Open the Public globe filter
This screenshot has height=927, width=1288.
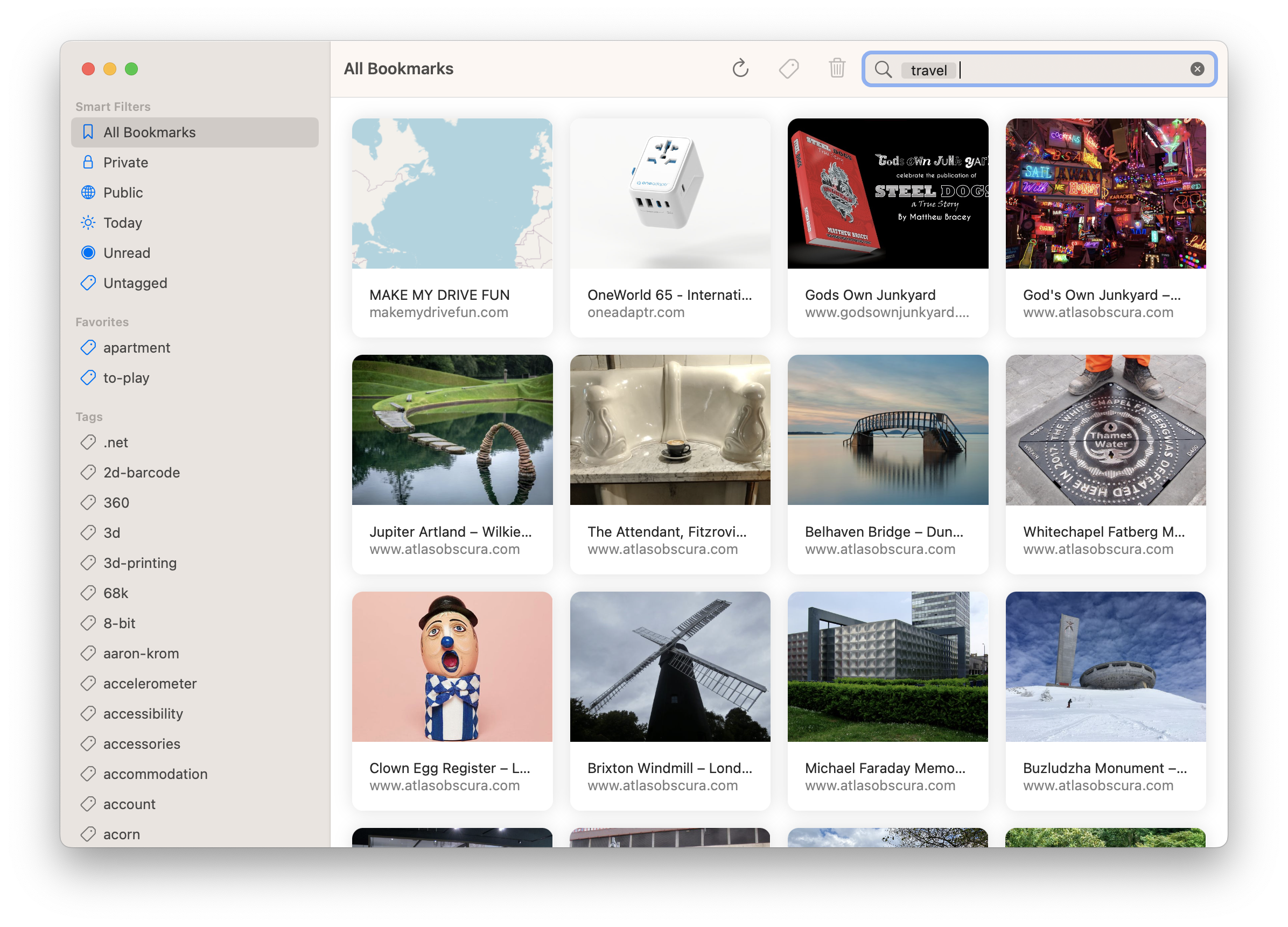[x=123, y=192]
